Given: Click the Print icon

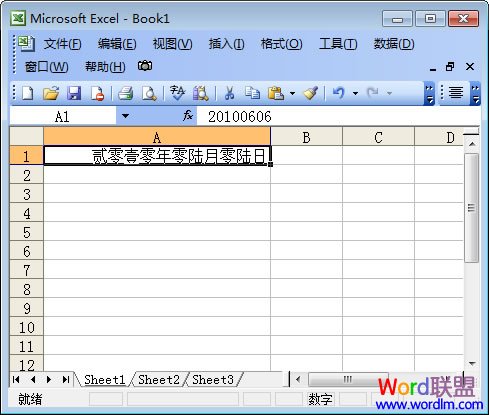Looking at the screenshot, I should coord(126,93).
